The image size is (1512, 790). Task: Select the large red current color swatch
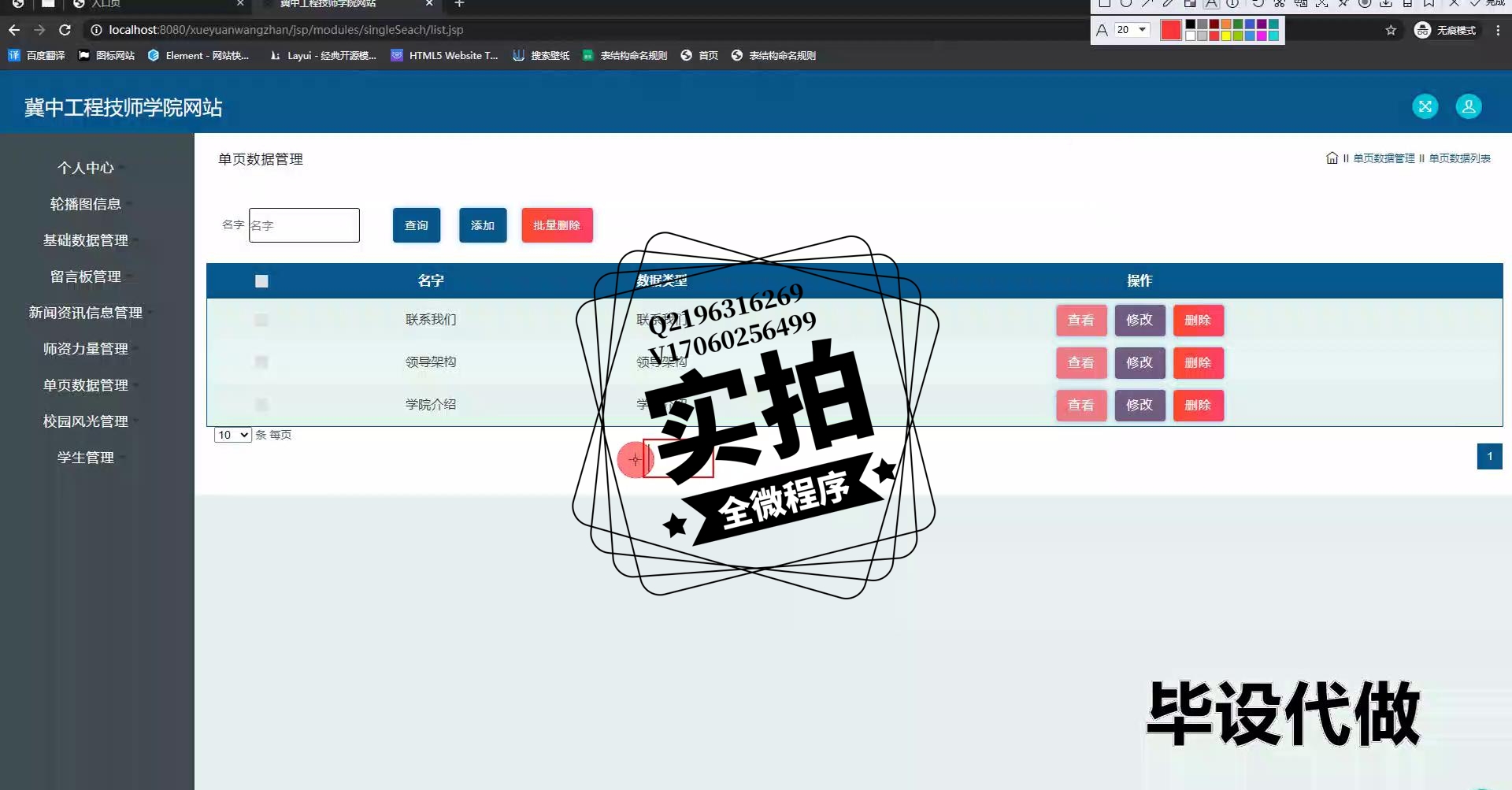[1171, 30]
